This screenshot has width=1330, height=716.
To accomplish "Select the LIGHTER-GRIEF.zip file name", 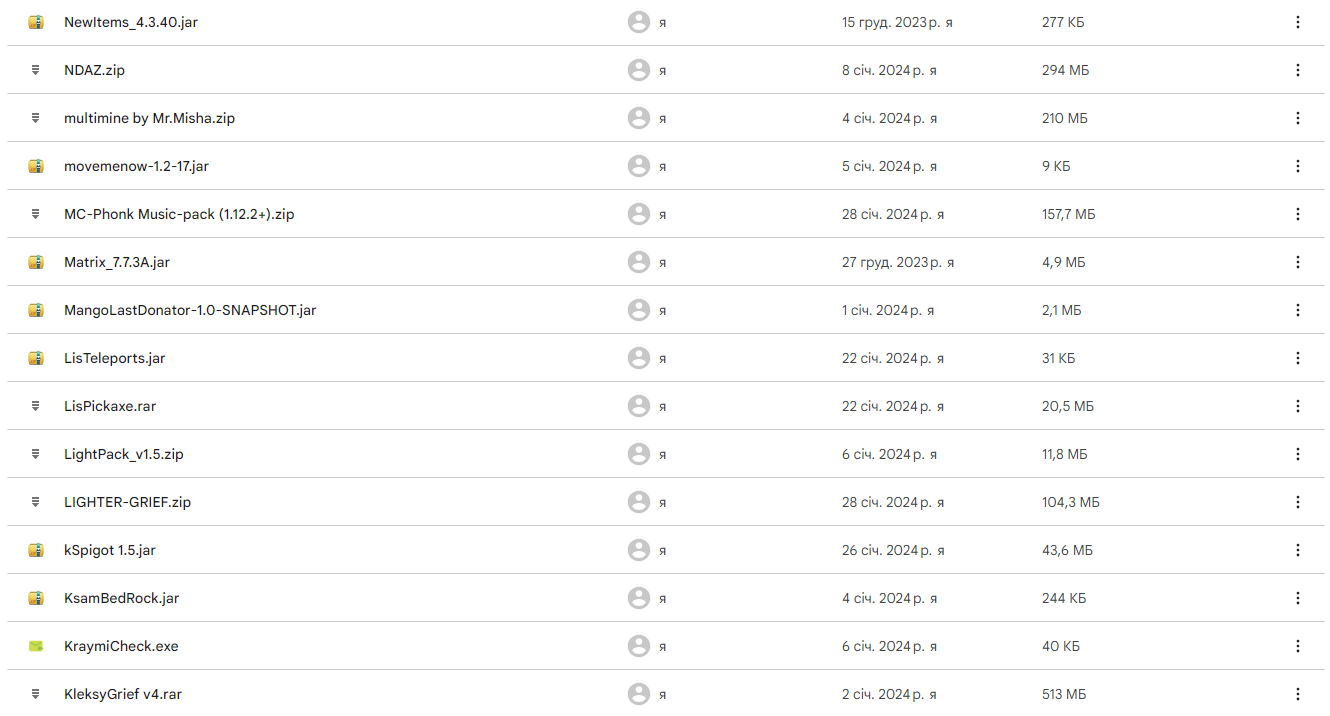I will (127, 502).
